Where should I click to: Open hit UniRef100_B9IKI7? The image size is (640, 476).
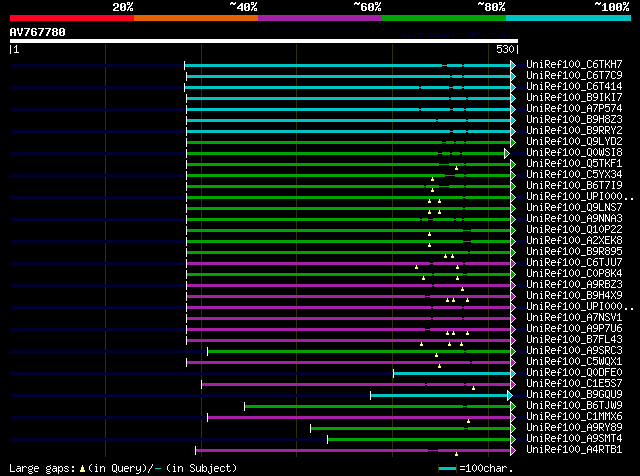pyautogui.click(x=574, y=98)
